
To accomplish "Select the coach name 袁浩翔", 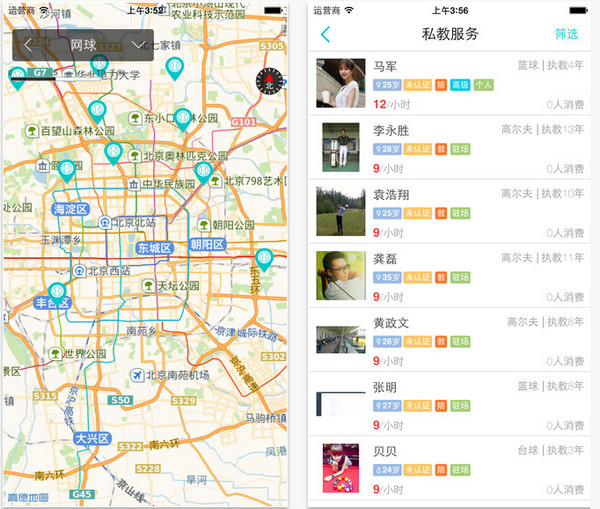I will pos(391,195).
